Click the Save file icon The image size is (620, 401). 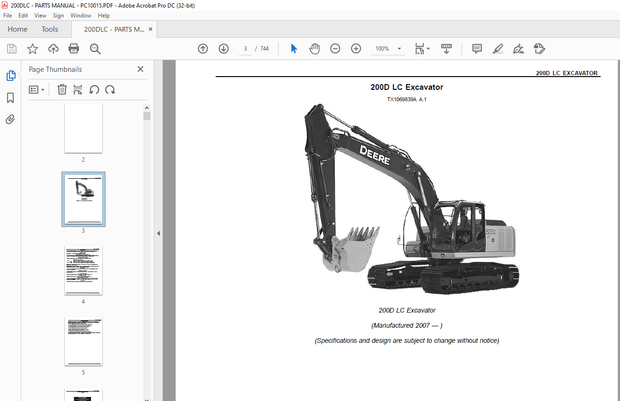click(12, 49)
